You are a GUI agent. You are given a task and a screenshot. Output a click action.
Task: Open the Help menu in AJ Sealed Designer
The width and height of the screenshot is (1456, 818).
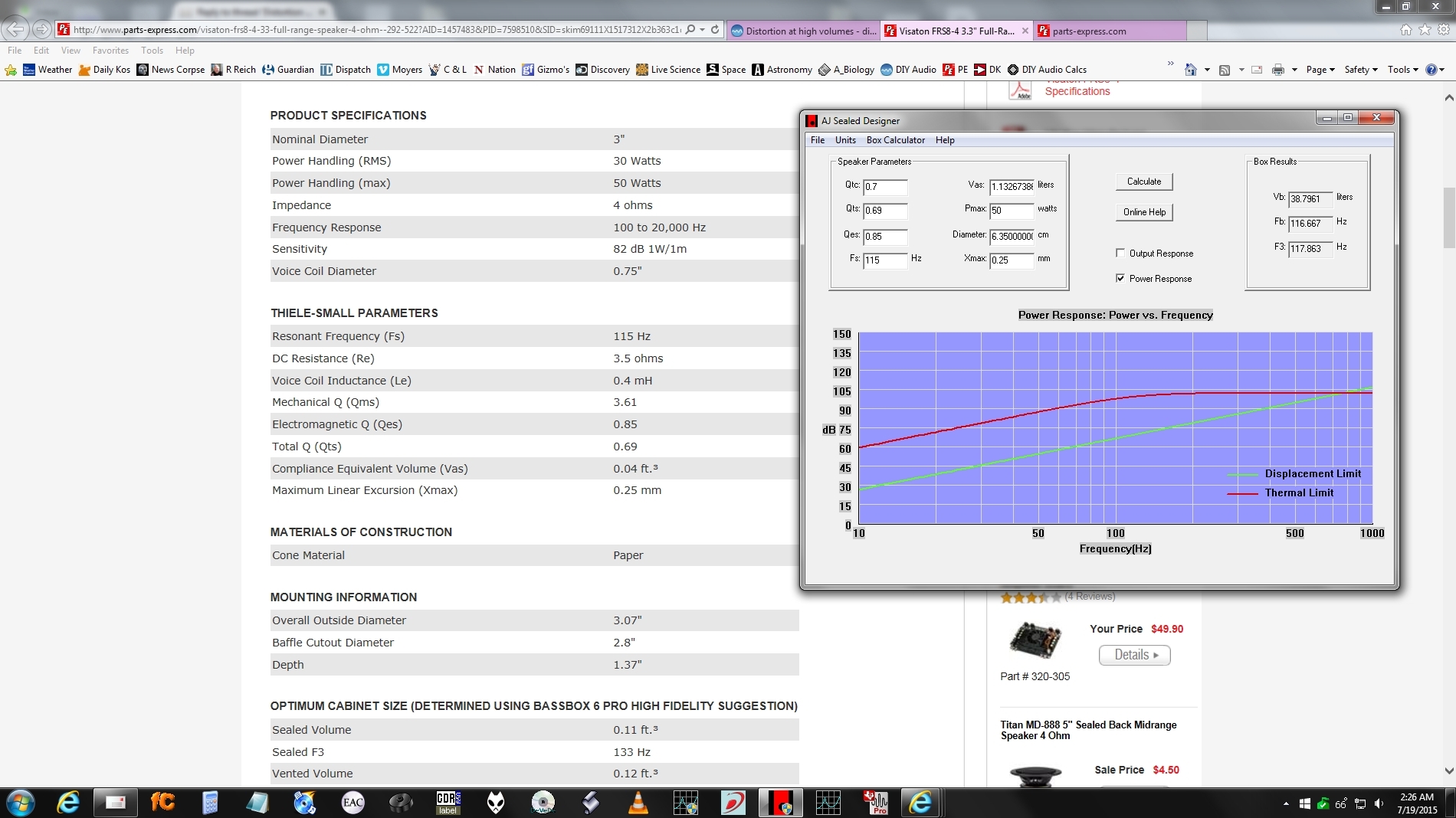pos(945,140)
